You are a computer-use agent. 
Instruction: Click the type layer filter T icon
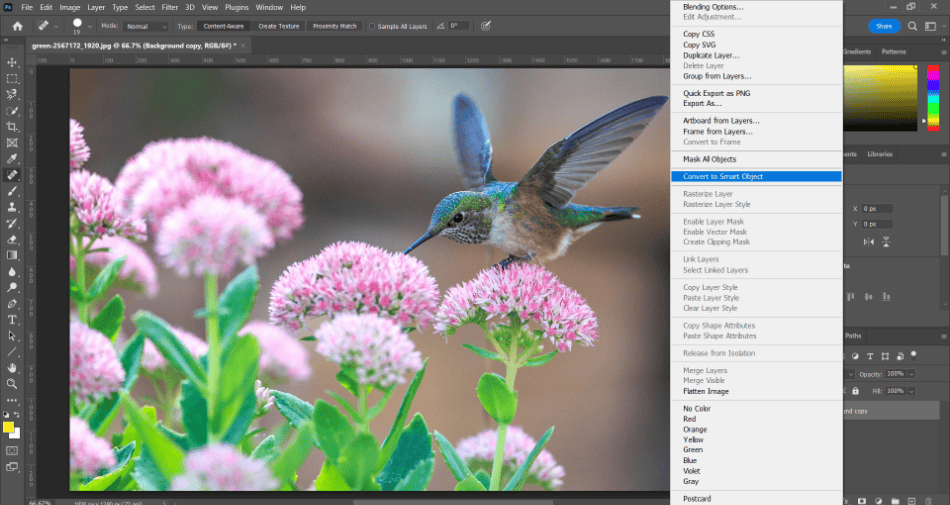[x=870, y=356]
